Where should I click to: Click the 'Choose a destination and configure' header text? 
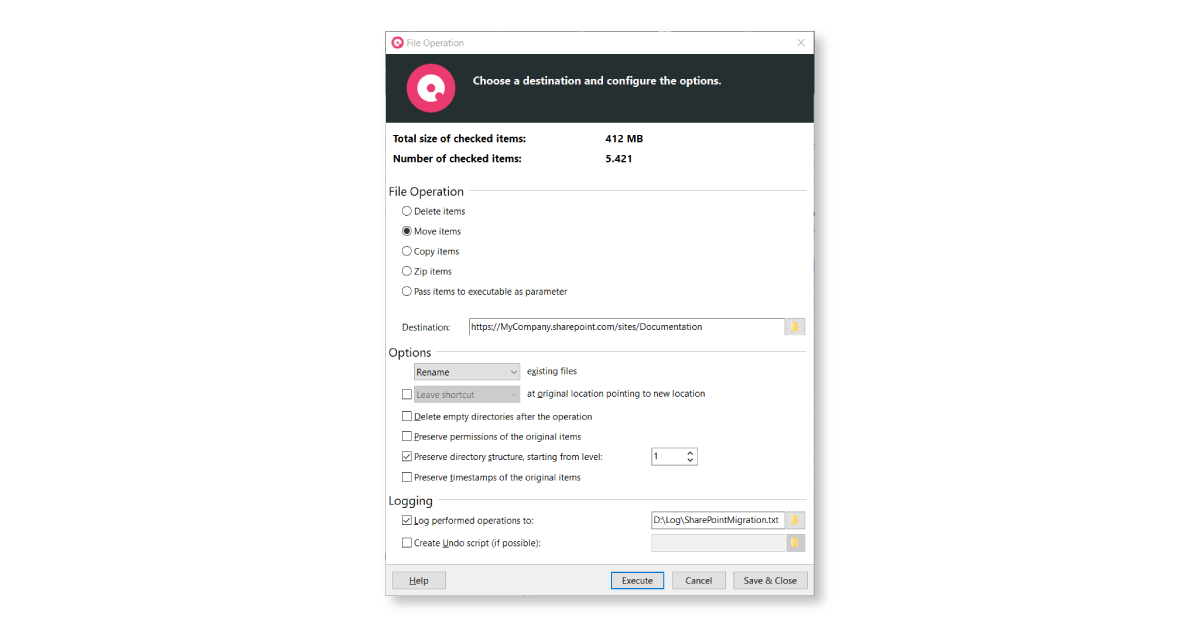coord(597,81)
